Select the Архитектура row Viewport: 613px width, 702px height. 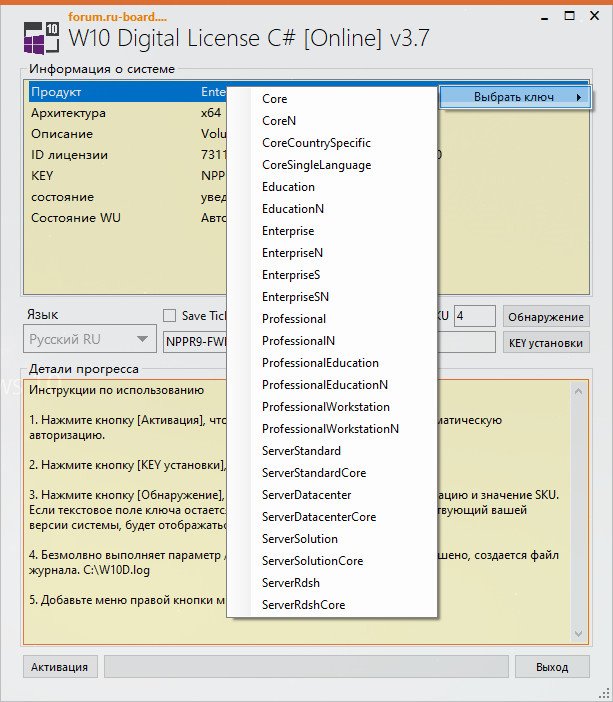point(128,113)
